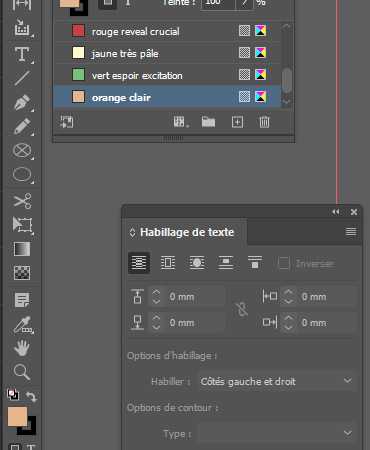This screenshot has height=450, width=370.
Task: Select the Pencil tool
Action: (x=22, y=126)
